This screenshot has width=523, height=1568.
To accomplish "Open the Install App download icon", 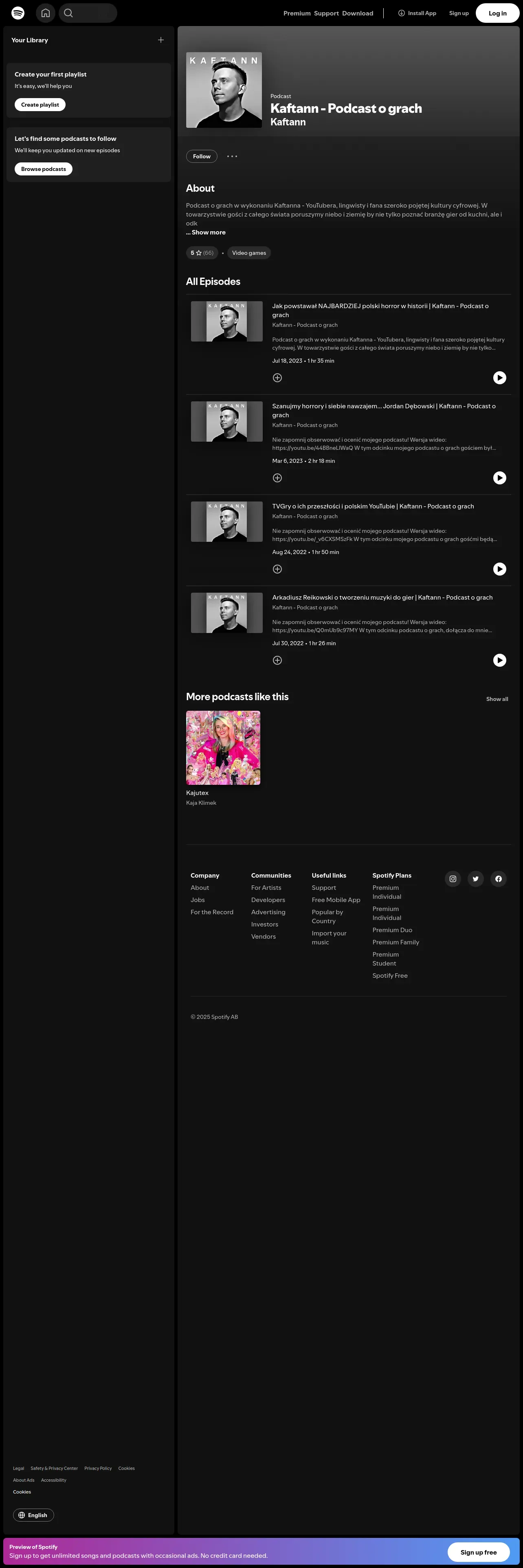I will coord(401,13).
